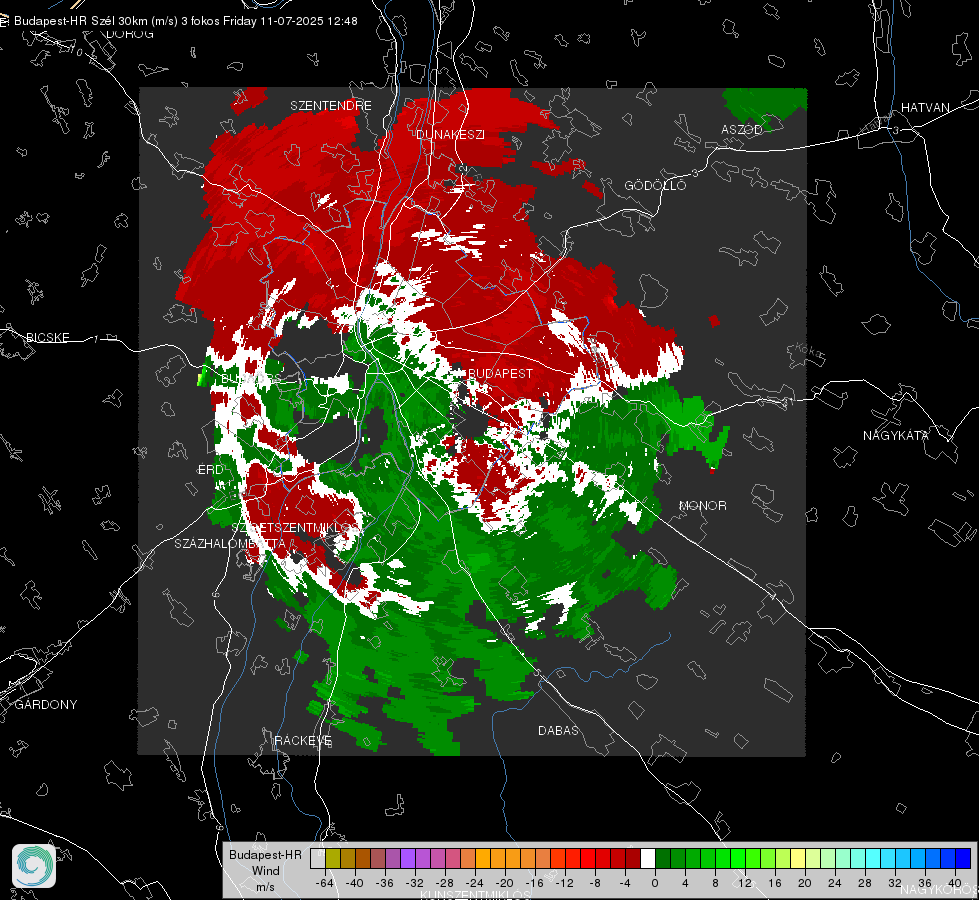This screenshot has width=979, height=900.
Task: Click the NAGYKÁTA map label
Action: tap(895, 436)
